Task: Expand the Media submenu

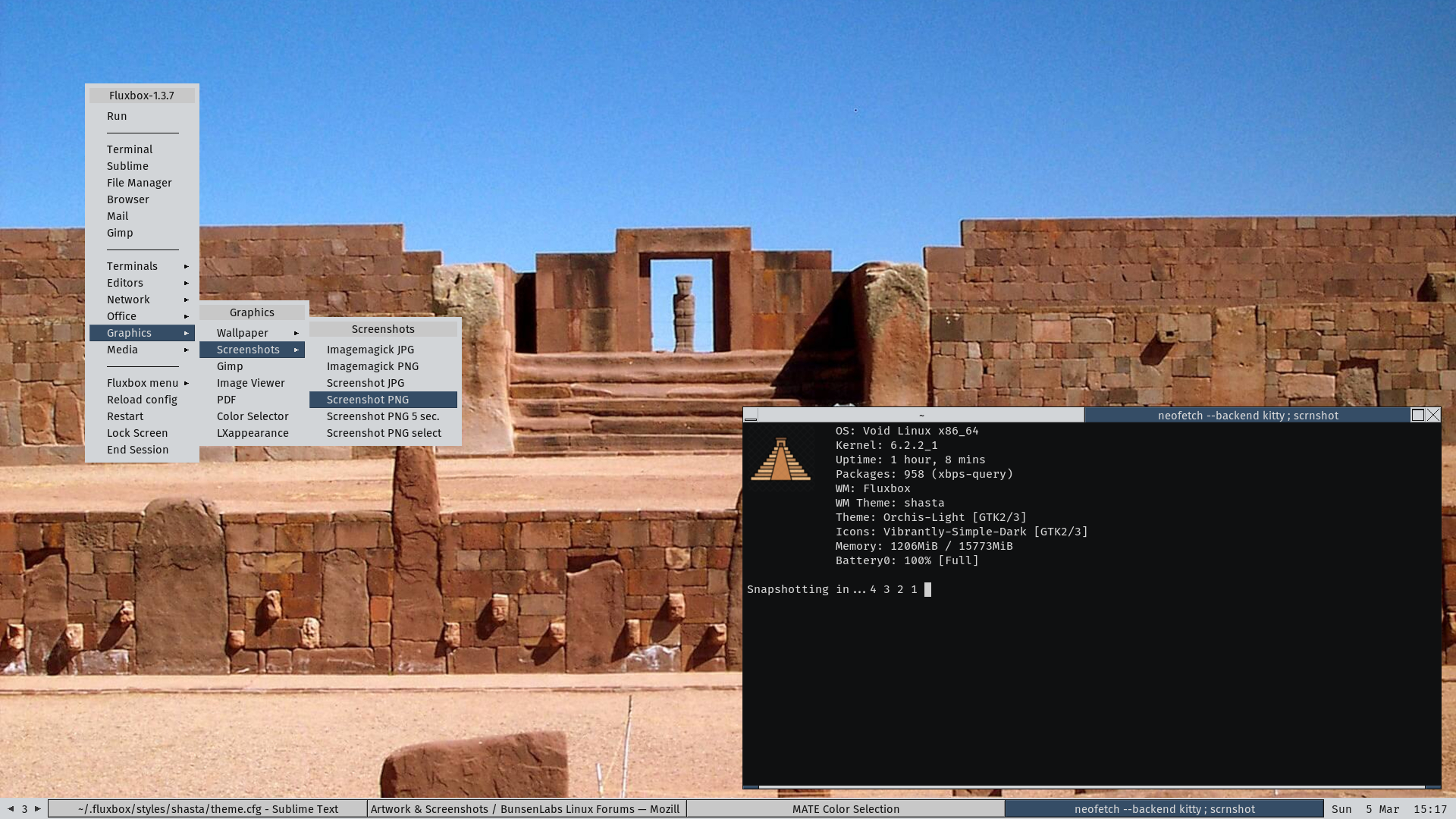Action: coord(142,350)
